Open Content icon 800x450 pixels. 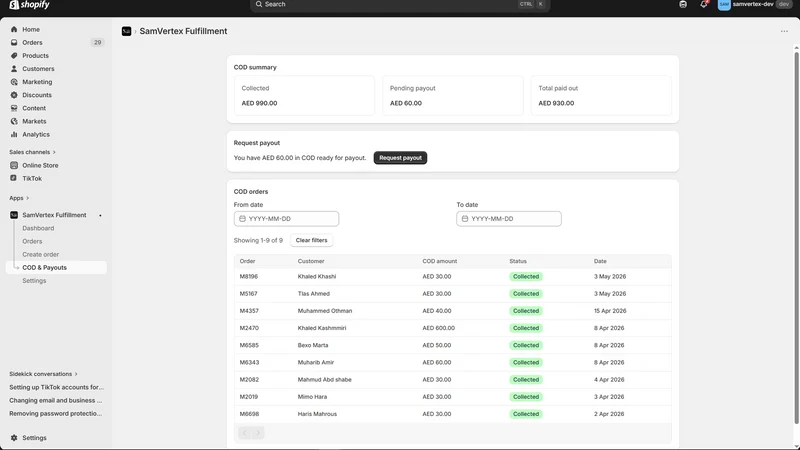14,108
